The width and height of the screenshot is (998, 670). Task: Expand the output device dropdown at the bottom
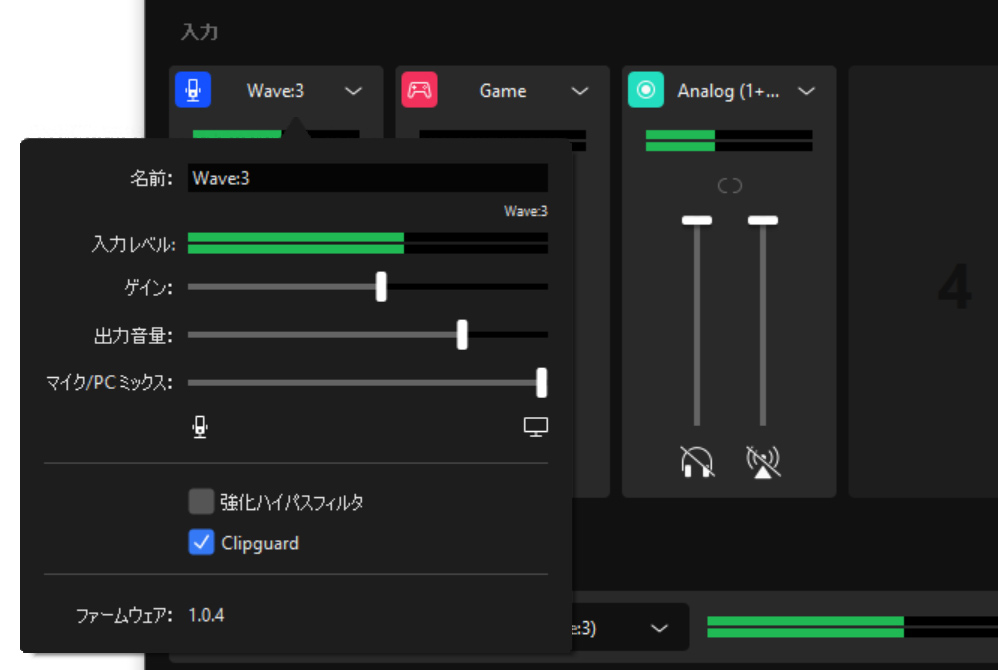pos(659,628)
